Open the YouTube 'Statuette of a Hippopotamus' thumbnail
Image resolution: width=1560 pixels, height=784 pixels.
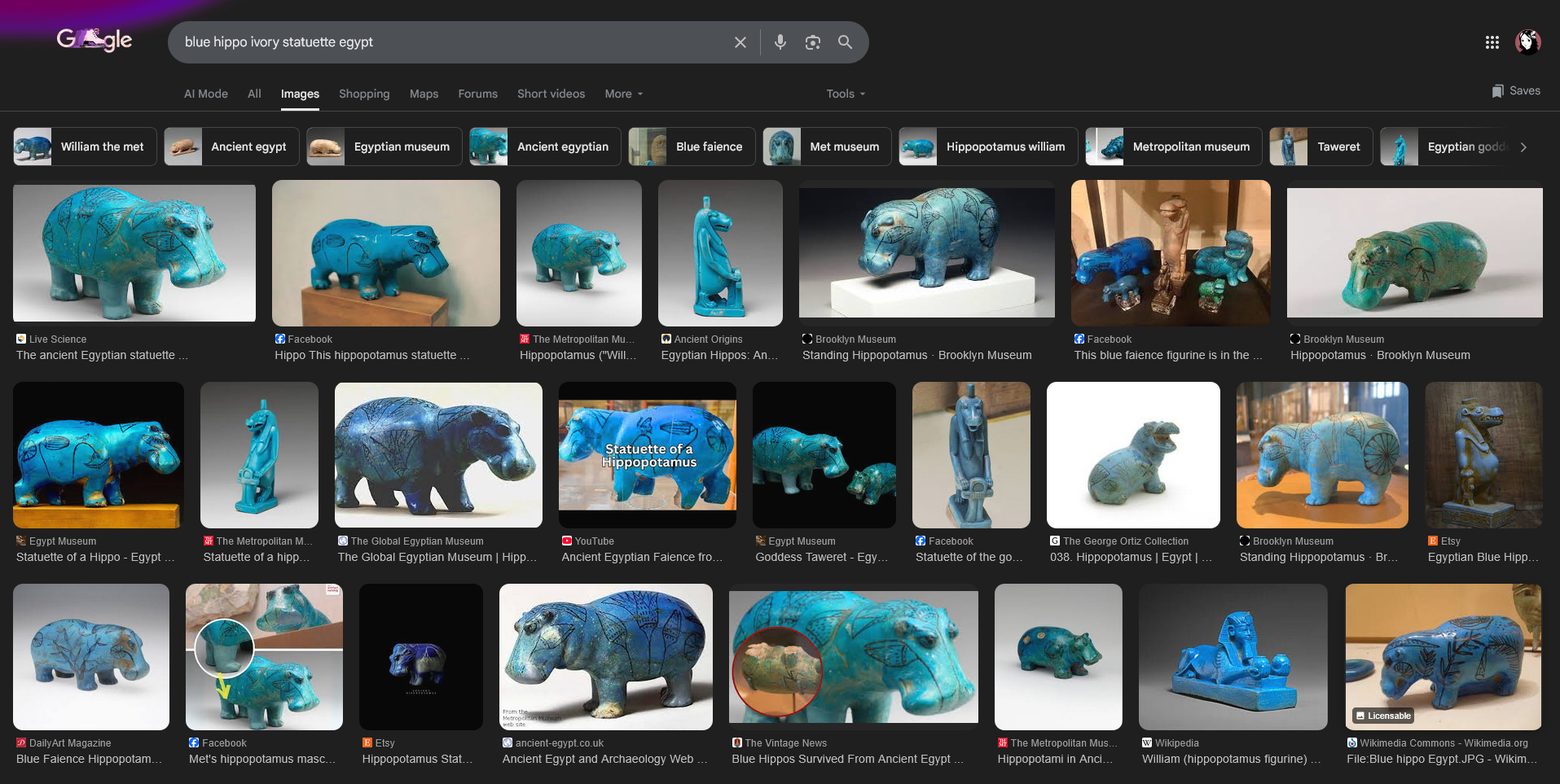point(648,454)
